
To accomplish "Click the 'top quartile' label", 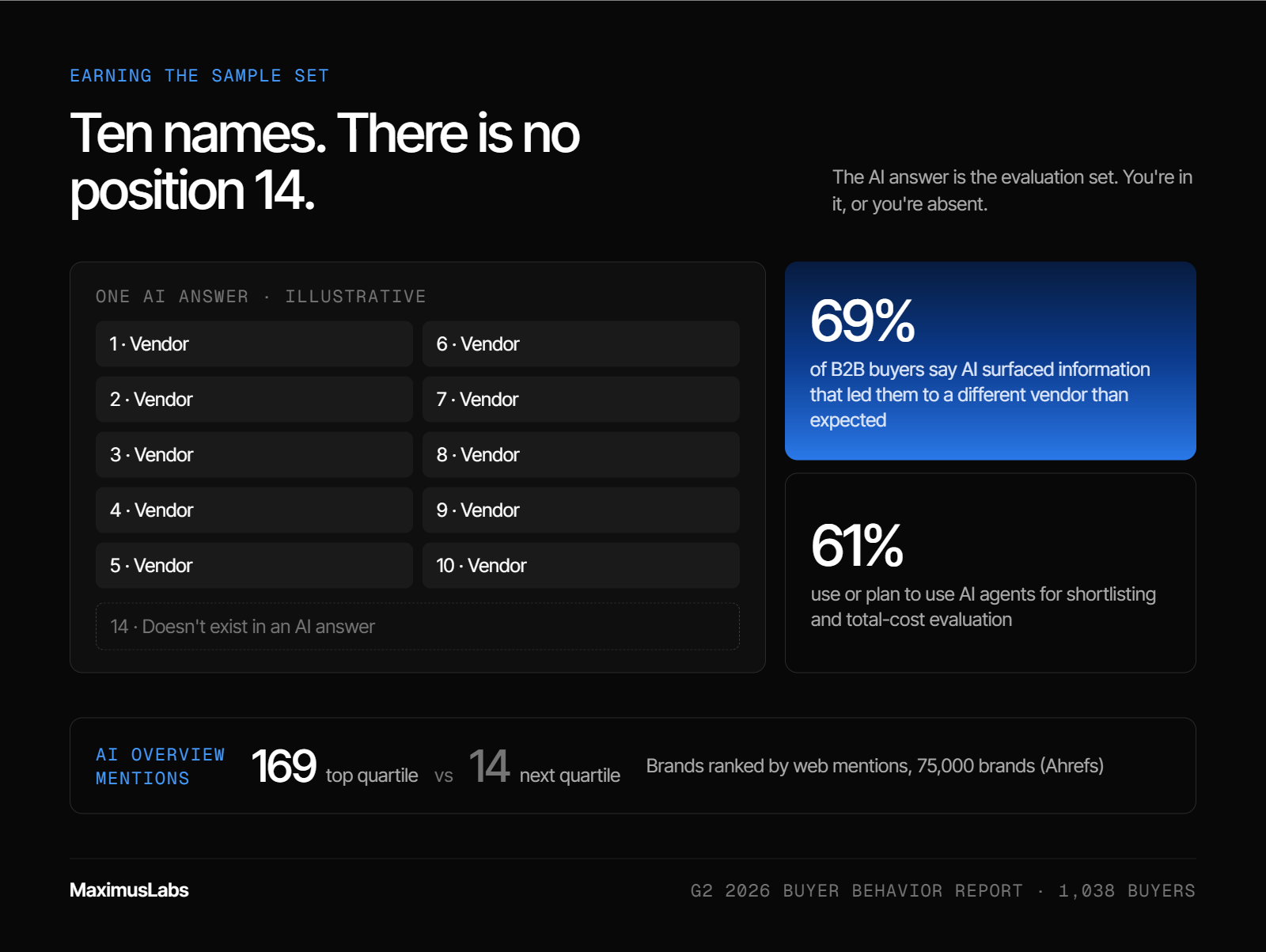I will point(372,776).
